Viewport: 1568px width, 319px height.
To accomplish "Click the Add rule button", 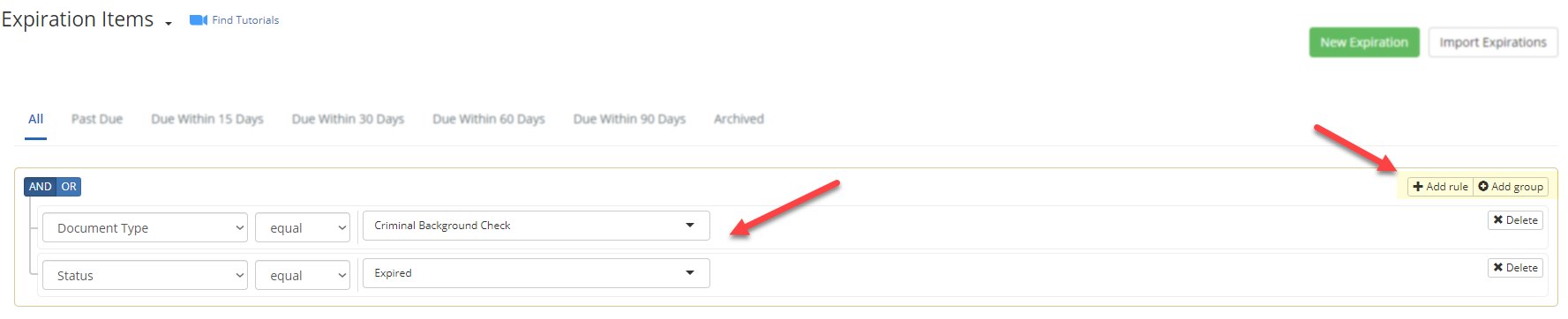I will pyautogui.click(x=1440, y=187).
